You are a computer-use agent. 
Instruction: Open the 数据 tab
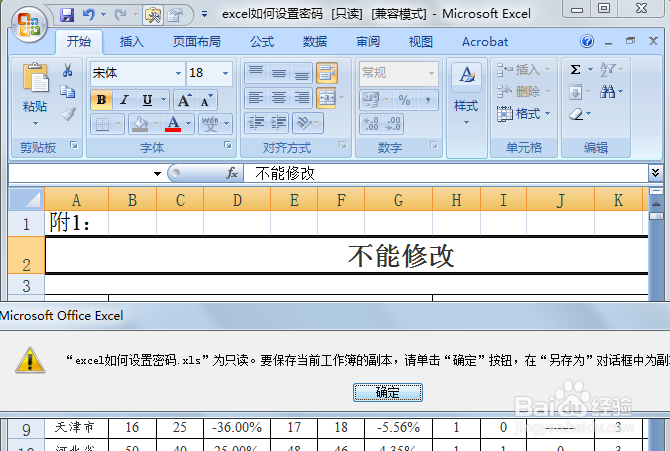[315, 41]
